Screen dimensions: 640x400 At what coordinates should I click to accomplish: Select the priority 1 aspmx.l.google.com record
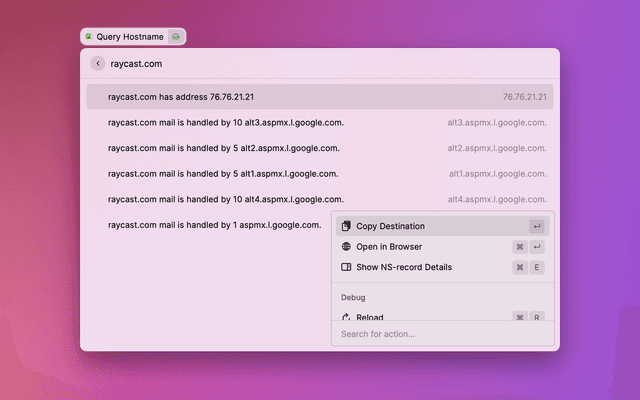click(x=215, y=225)
